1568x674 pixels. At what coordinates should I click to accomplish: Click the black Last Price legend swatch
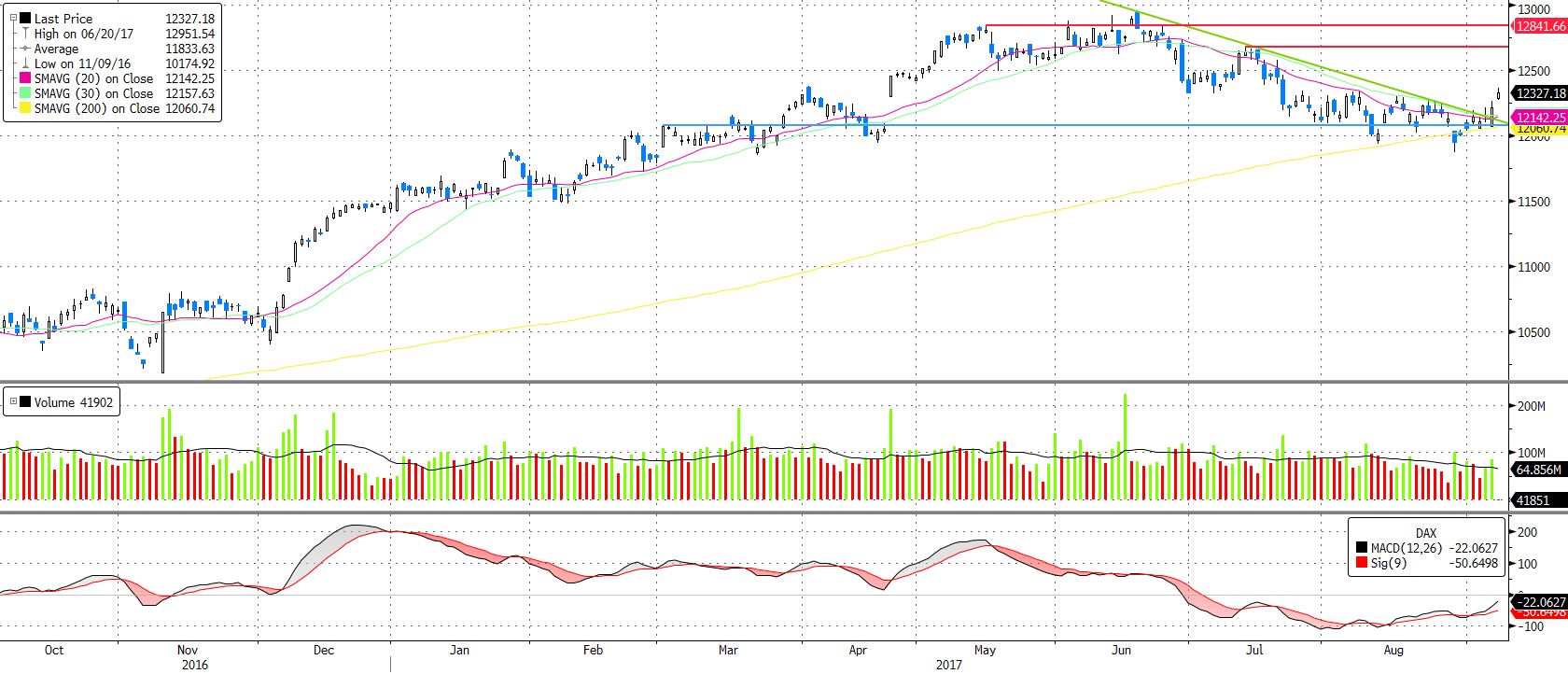pyautogui.click(x=25, y=18)
